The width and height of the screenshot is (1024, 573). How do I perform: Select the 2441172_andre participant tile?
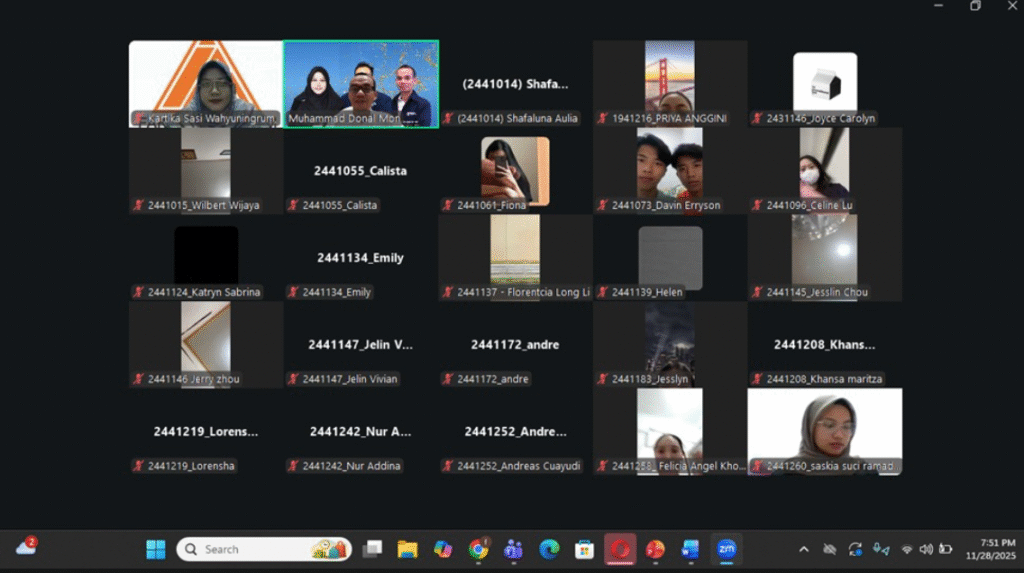515,344
